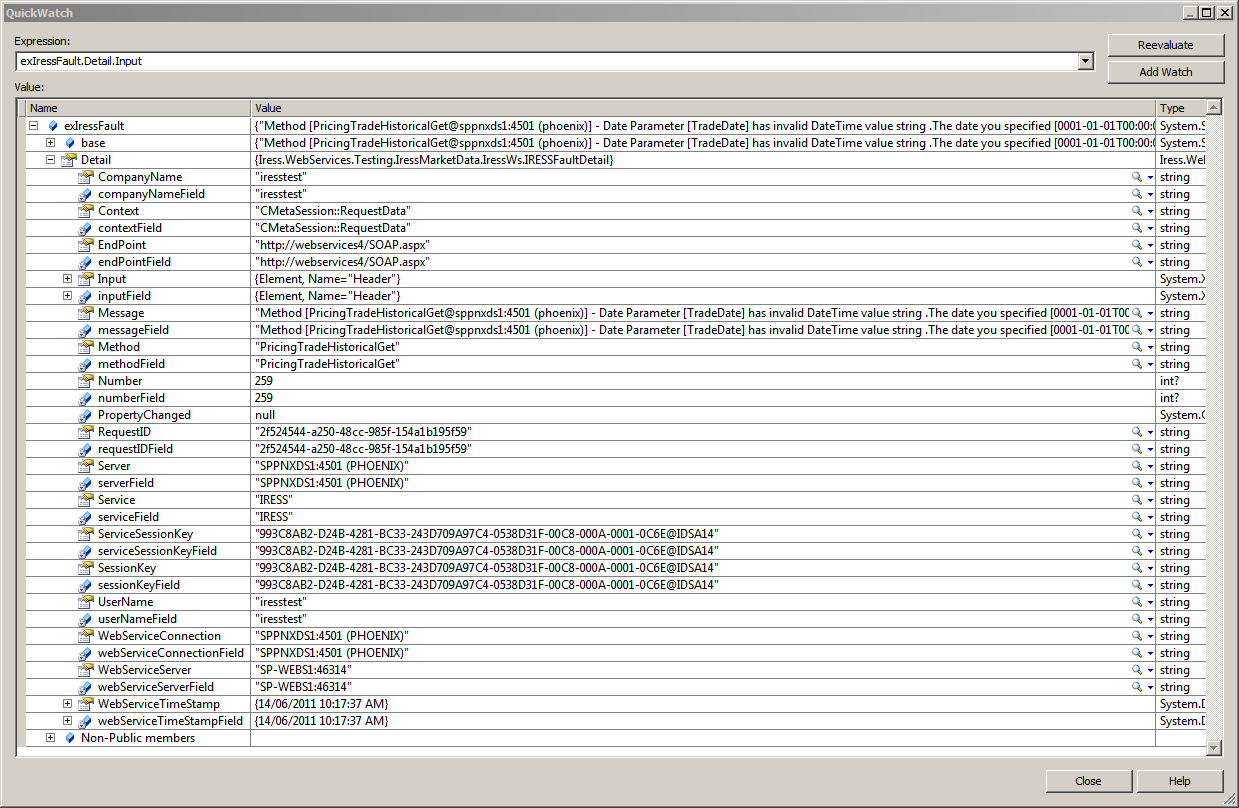The width and height of the screenshot is (1239, 808).
Task: Click the Reevaluate button
Action: click(1165, 45)
